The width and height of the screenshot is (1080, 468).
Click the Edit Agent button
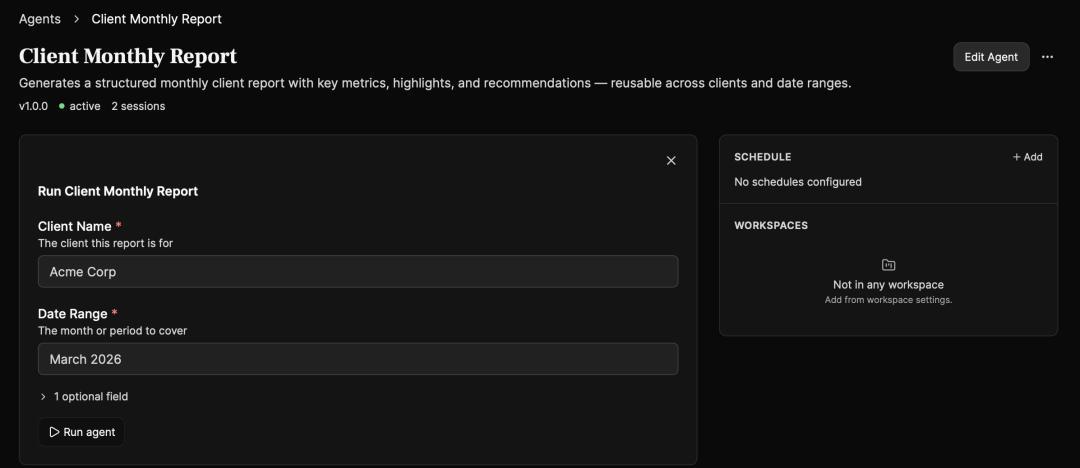(990, 57)
